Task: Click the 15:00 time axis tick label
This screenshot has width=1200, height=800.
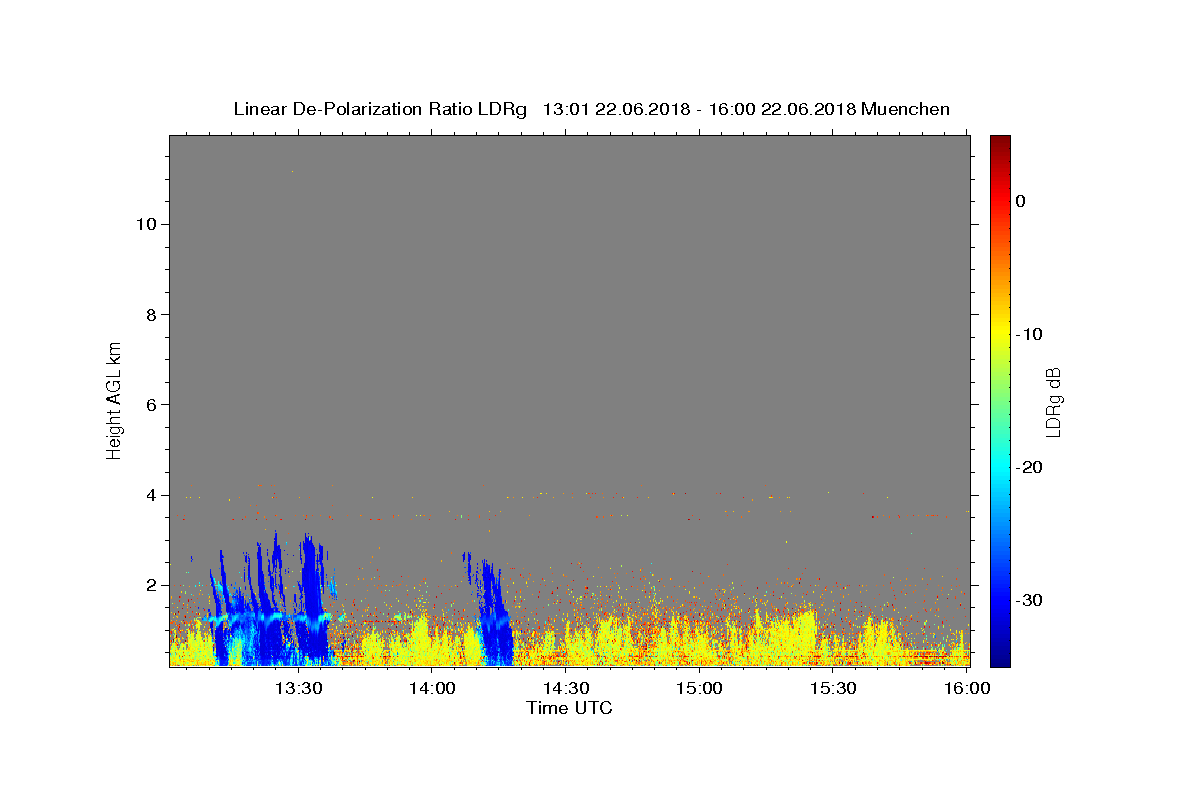Action: [x=699, y=688]
